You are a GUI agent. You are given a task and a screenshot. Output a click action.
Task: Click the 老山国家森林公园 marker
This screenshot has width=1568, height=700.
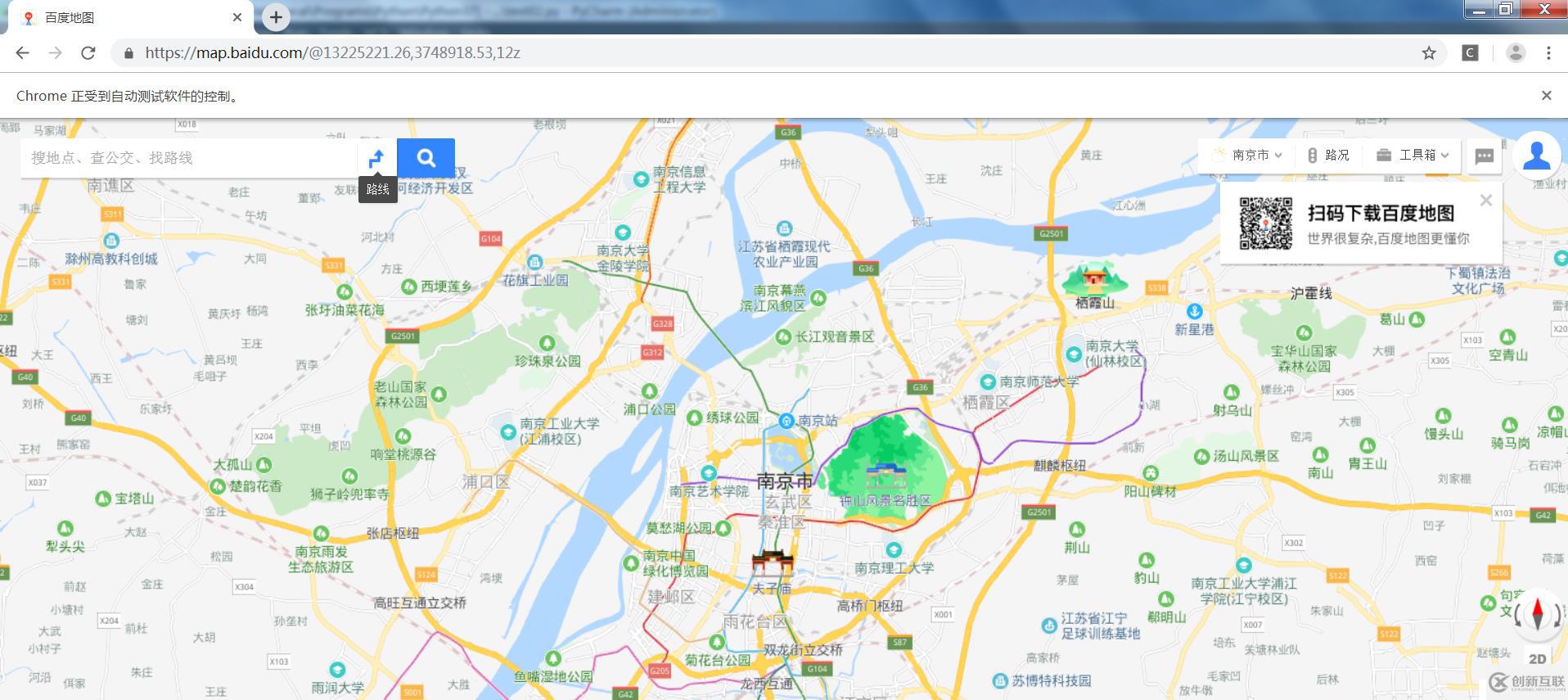click(x=439, y=395)
